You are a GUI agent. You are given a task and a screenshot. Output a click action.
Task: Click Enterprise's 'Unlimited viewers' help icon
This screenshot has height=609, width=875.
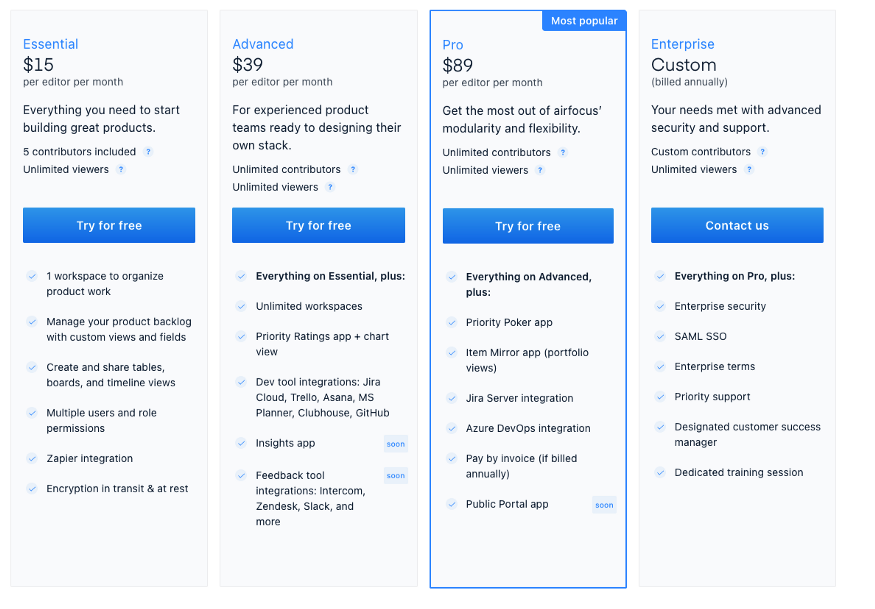(750, 171)
